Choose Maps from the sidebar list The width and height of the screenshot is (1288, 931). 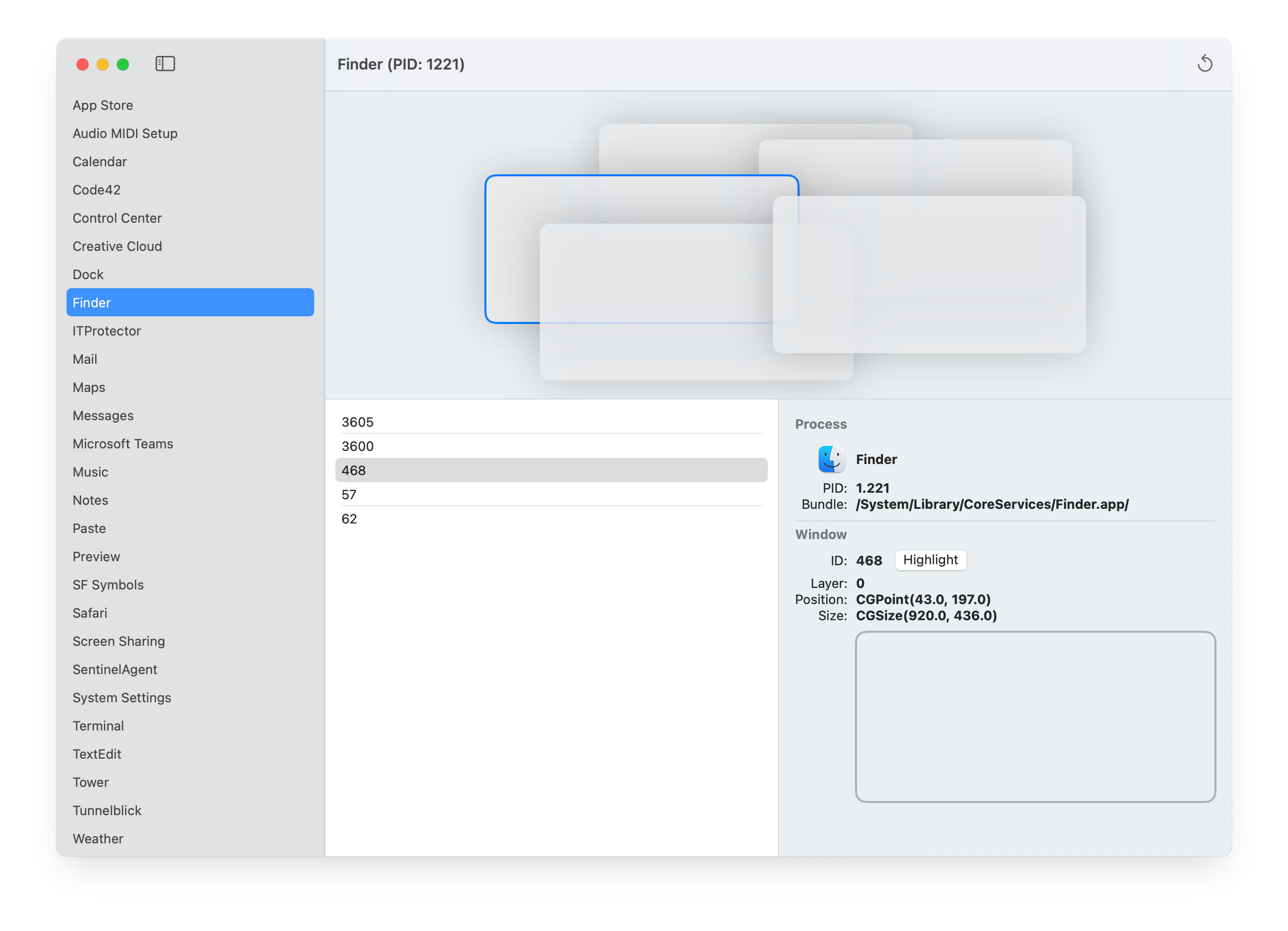pyautogui.click(x=190, y=387)
